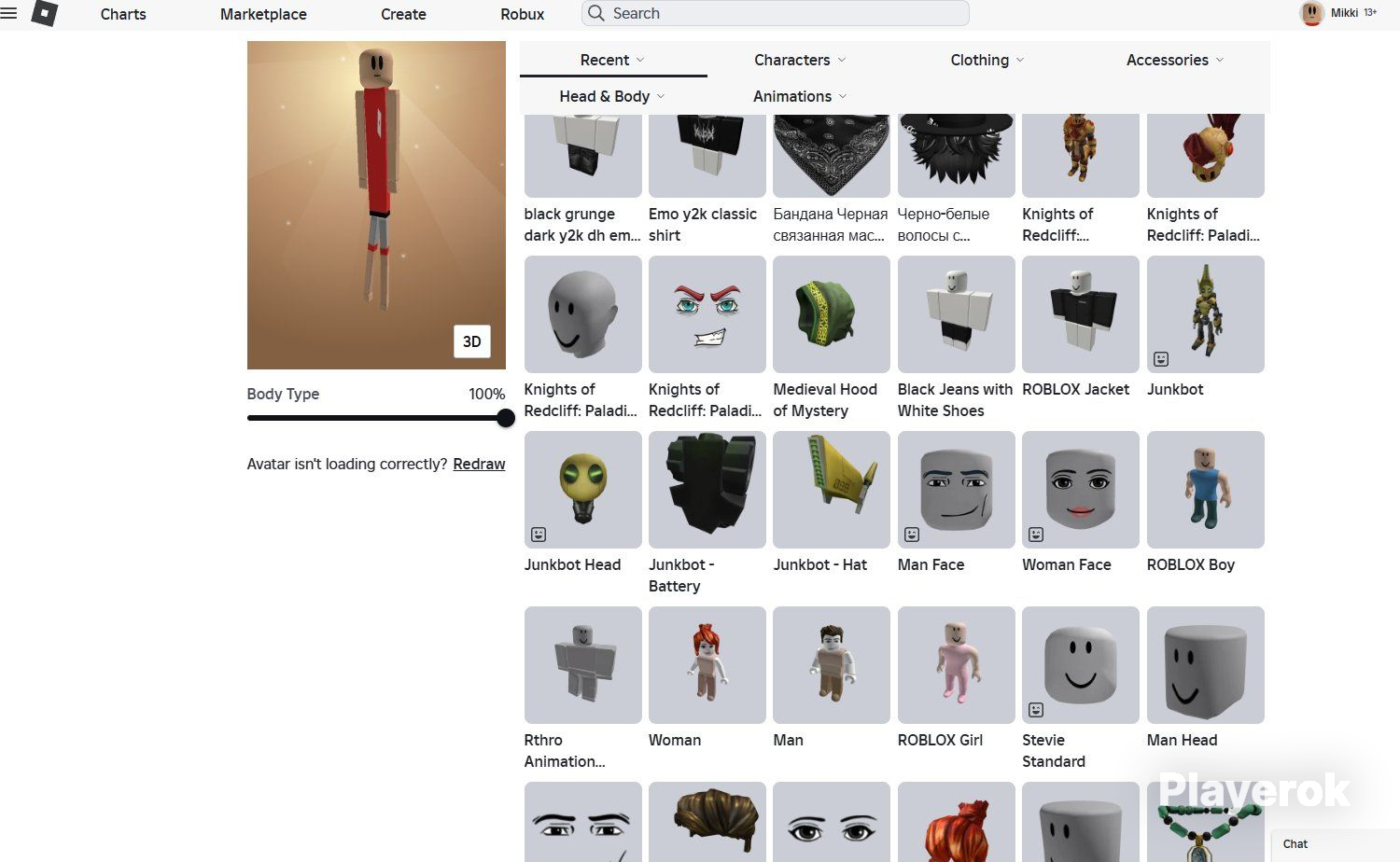The image size is (1400, 862).
Task: Click the Roblox logo icon
Action: pyautogui.click(x=45, y=13)
